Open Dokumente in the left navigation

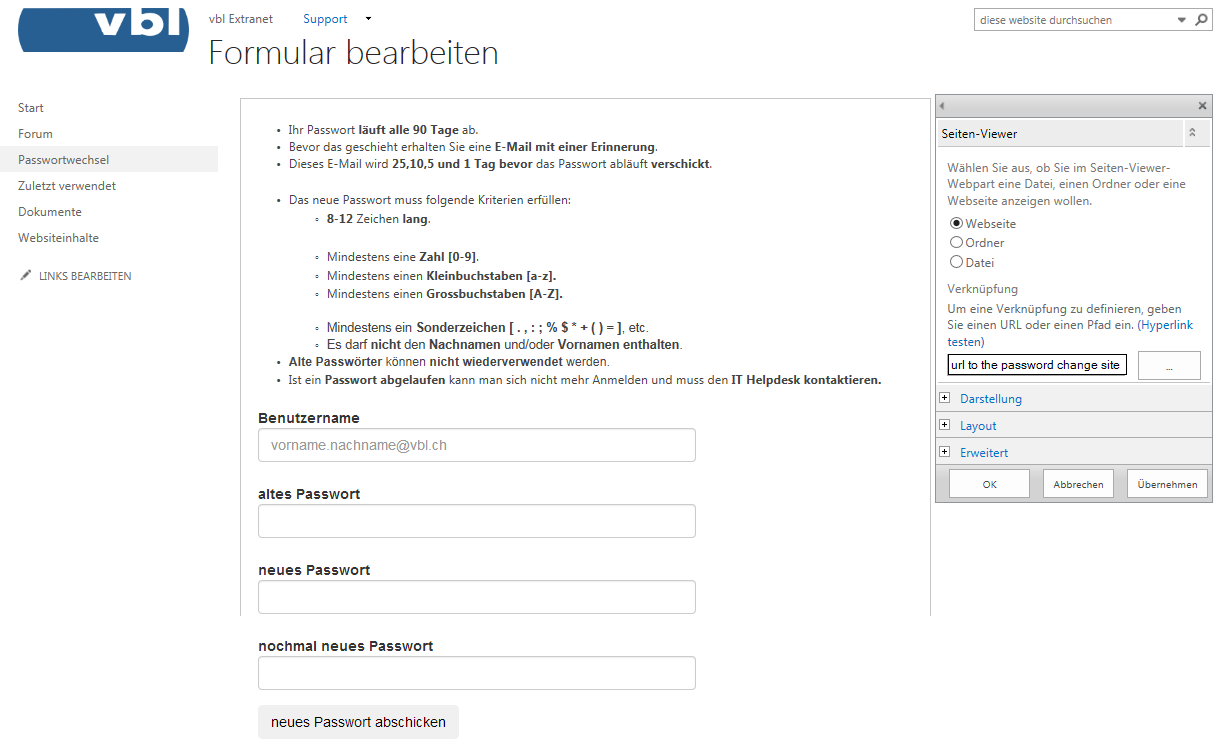[x=50, y=212]
